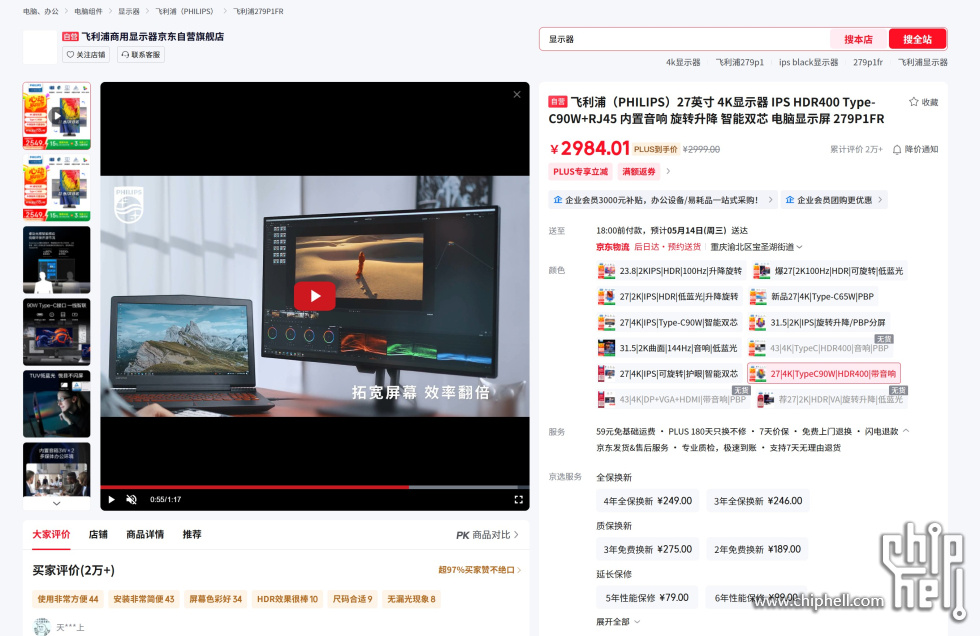Click the 飞利浦279p1 suggested search
This screenshot has height=636, width=980.
point(739,62)
